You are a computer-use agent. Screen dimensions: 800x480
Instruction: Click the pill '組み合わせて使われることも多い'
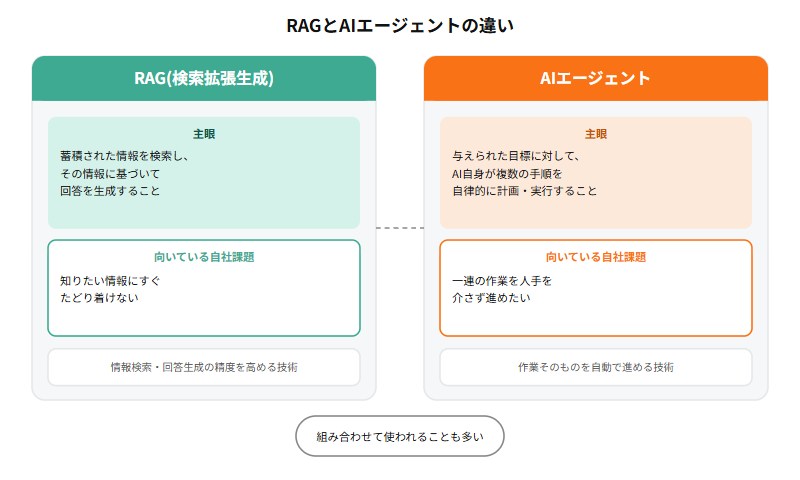coord(399,437)
